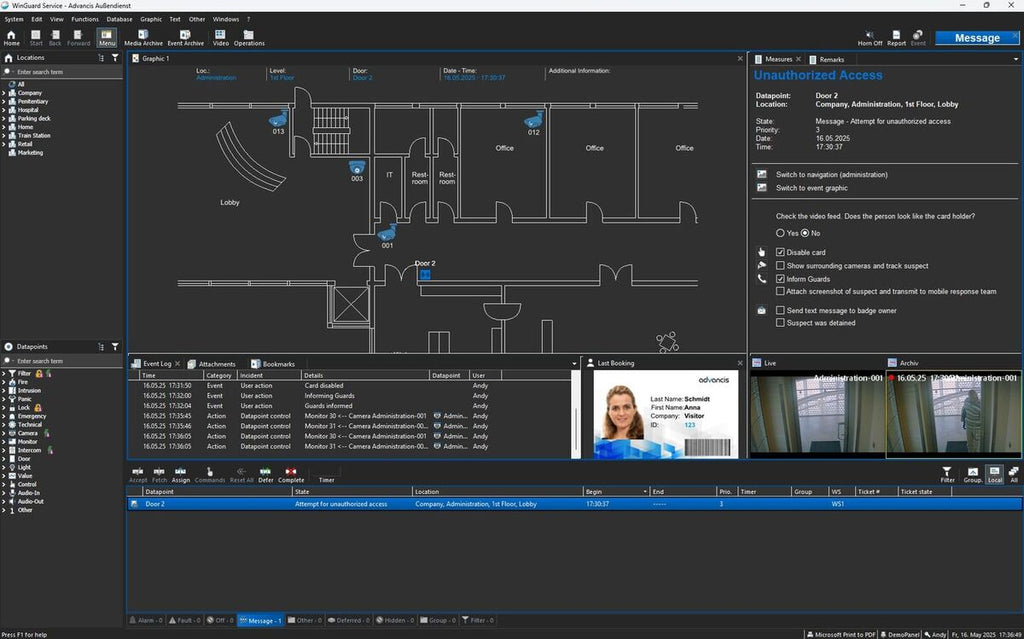The height and width of the screenshot is (639, 1024).
Task: Select camera 012 on the floor plan
Action: [534, 120]
